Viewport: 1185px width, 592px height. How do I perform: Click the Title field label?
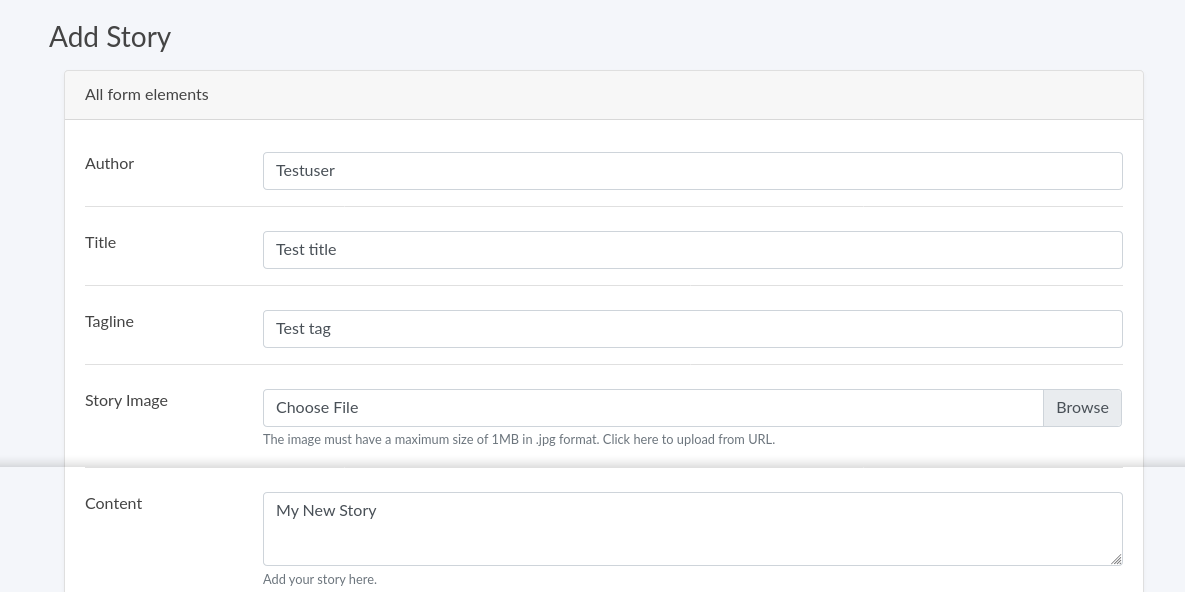tap(100, 243)
